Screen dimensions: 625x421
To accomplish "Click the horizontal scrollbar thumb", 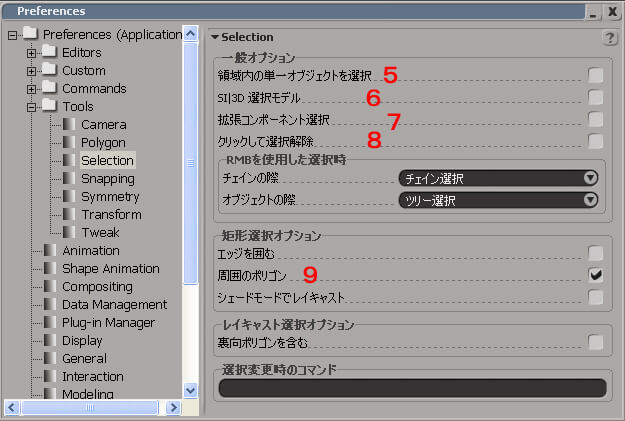I will 90,407.
